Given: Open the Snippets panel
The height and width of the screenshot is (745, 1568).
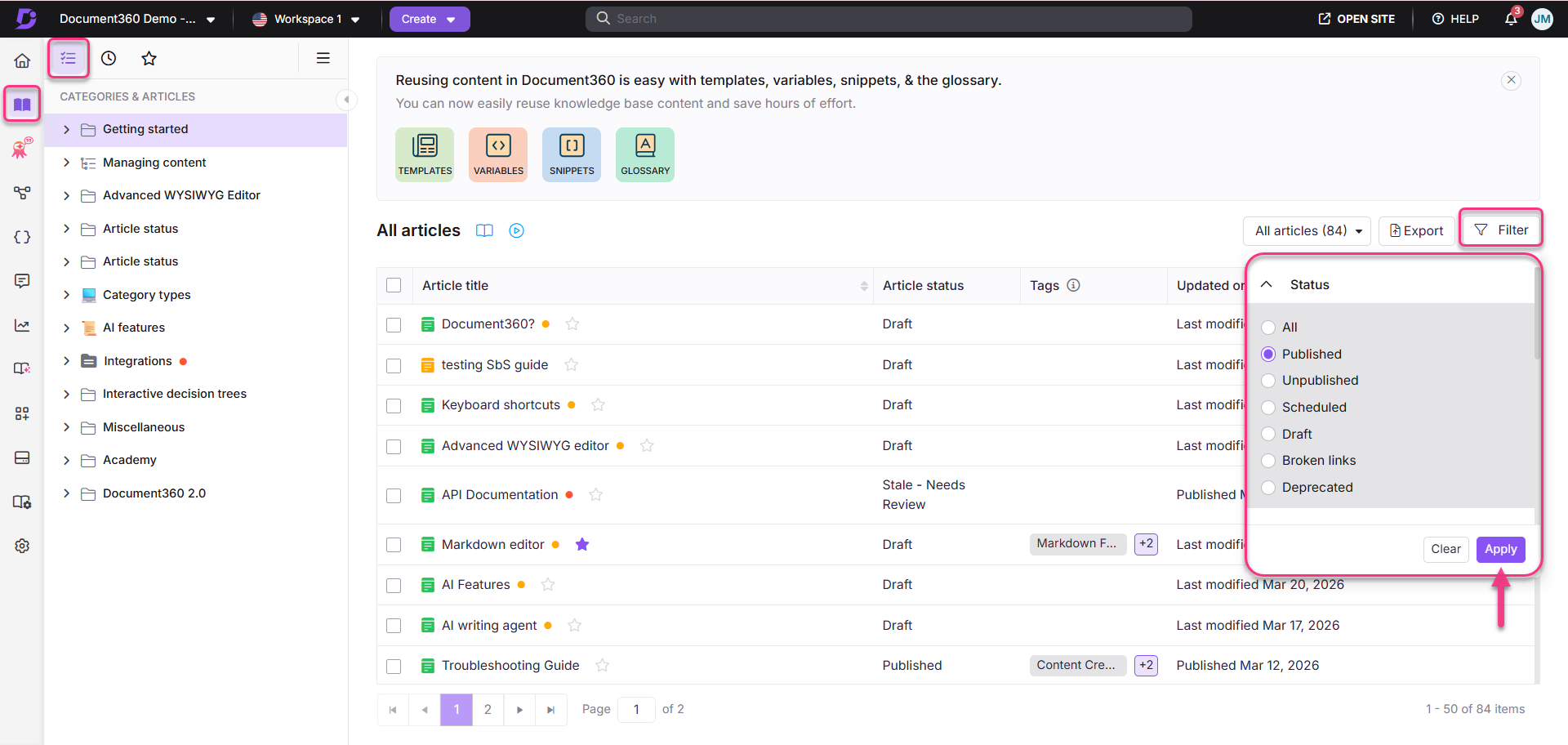Looking at the screenshot, I should pos(571,154).
